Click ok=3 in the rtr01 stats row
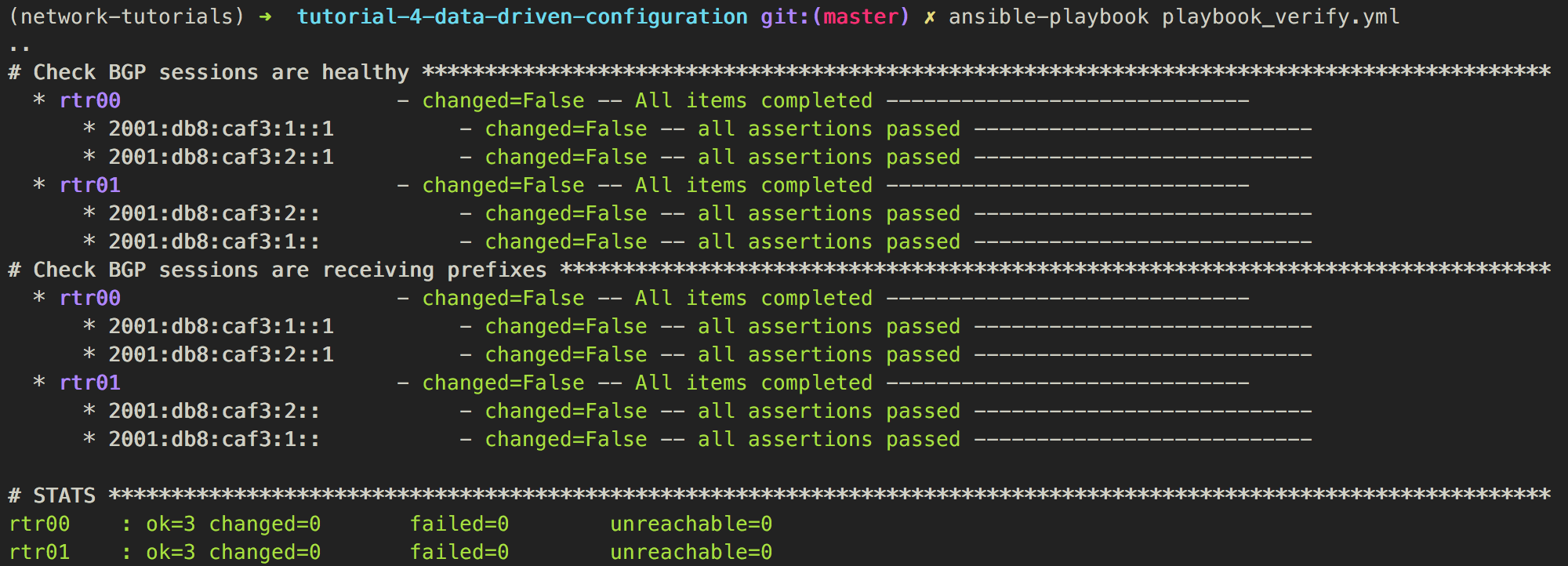Viewport: 1568px width, 566px height. [170, 553]
